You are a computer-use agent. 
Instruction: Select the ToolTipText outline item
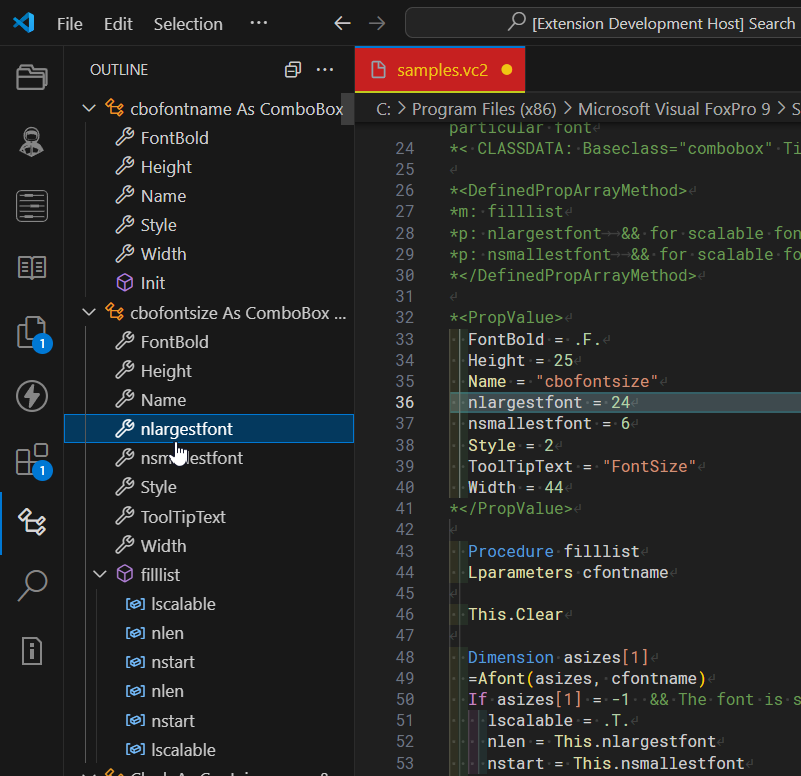(209, 517)
